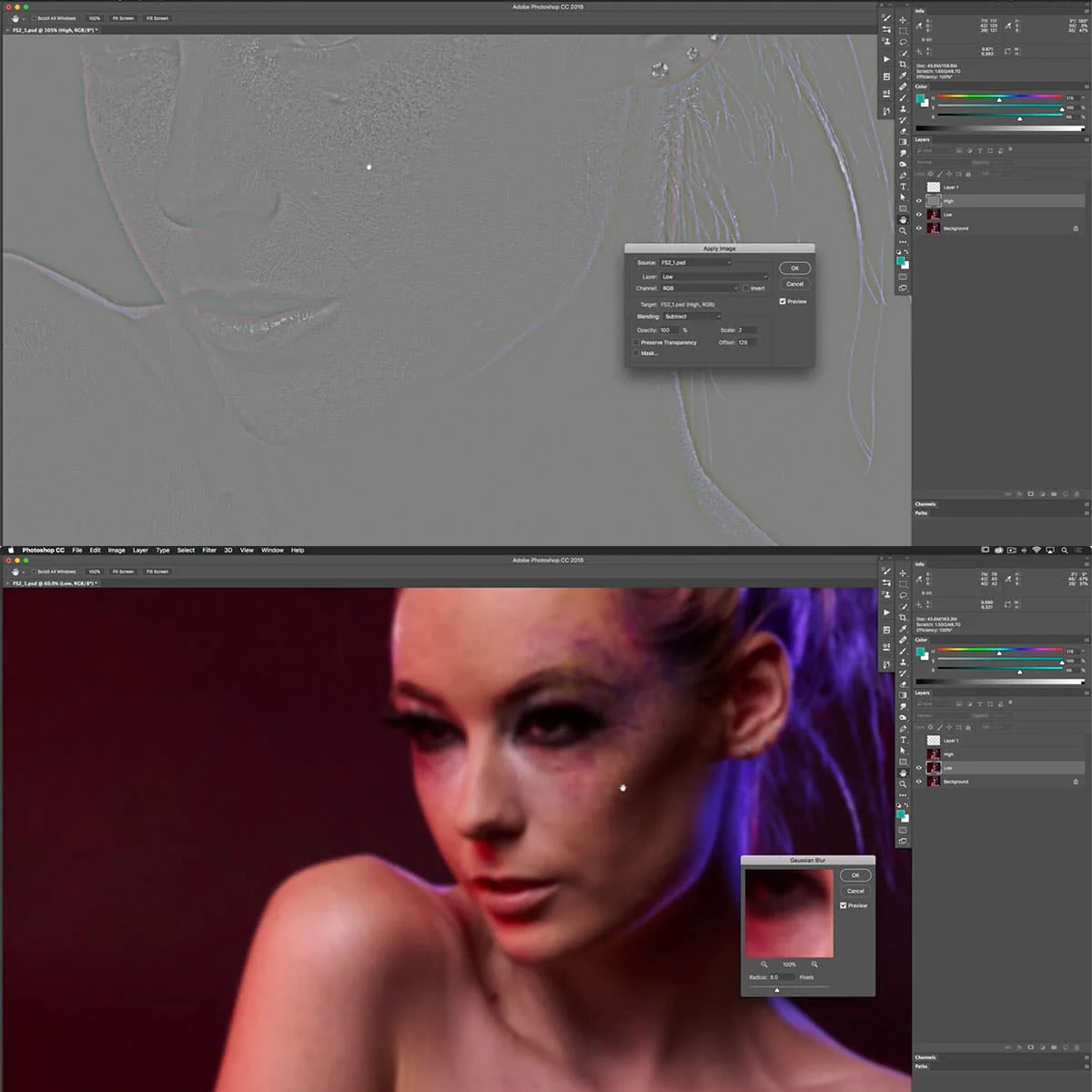Select the Healing Brush tool in lower window
This screenshot has width=1092, height=1092.
coord(903,640)
